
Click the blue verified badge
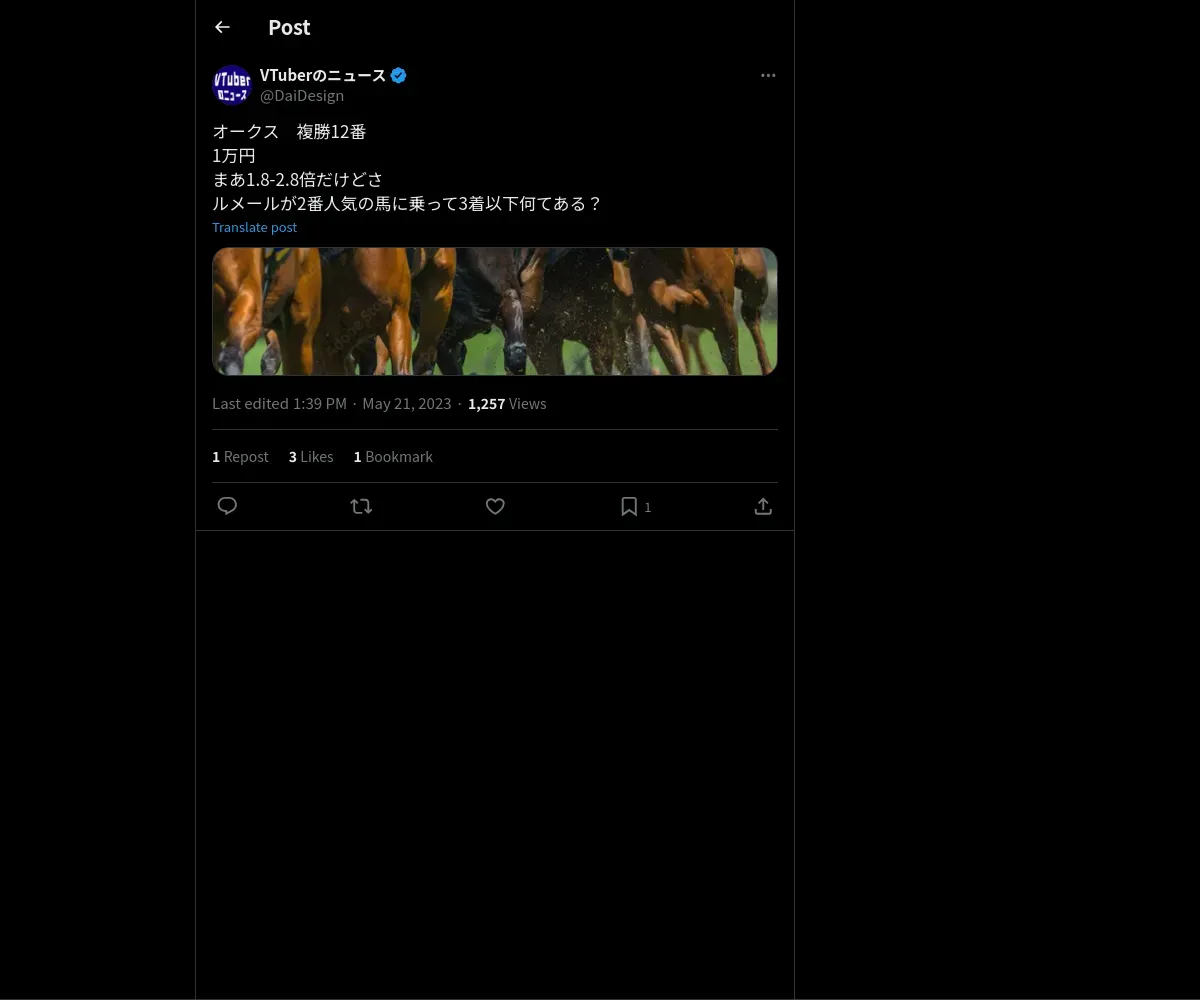(398, 75)
